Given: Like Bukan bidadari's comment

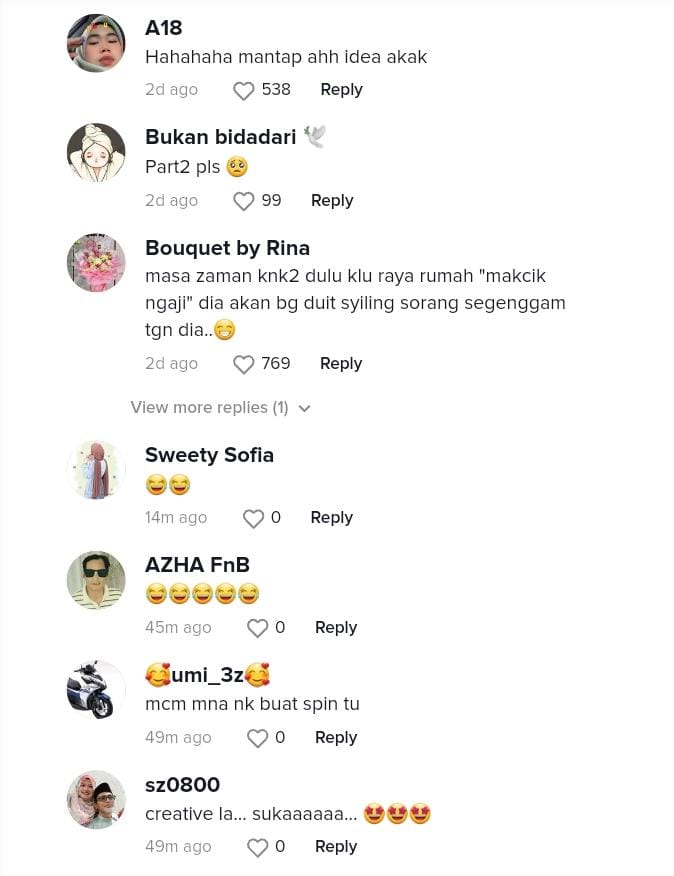Looking at the screenshot, I should pos(244,201).
